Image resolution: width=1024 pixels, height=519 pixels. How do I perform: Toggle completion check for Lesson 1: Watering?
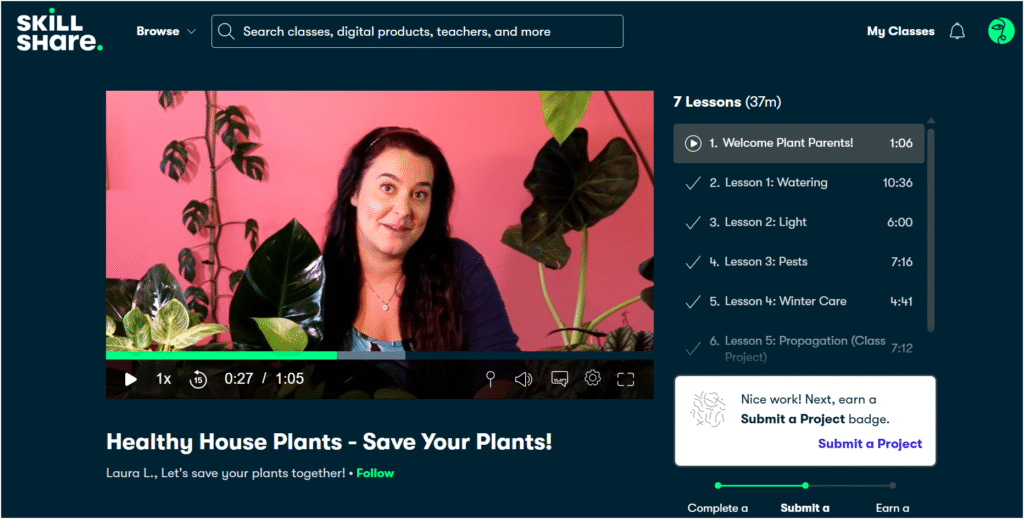[x=693, y=183]
